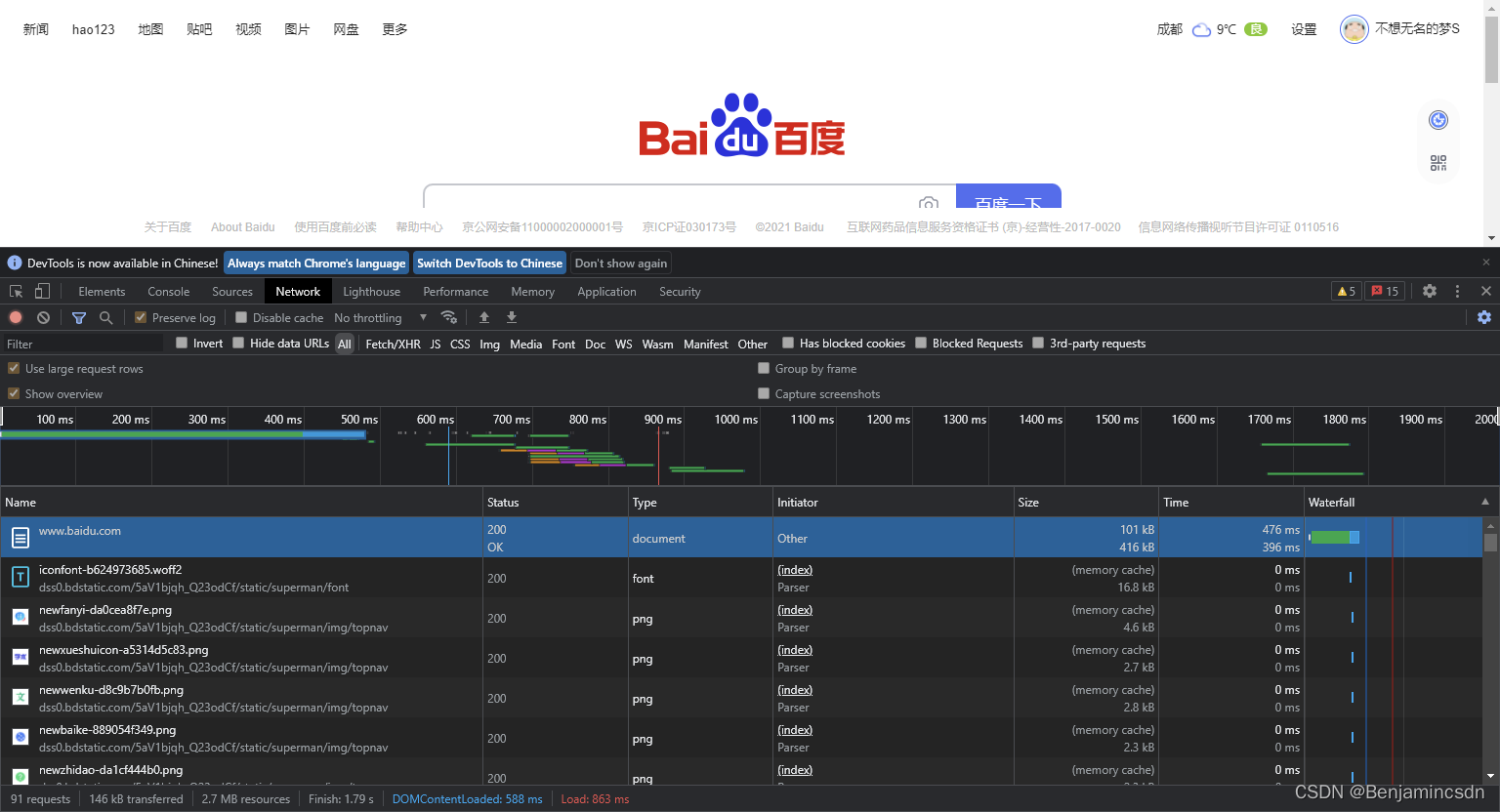1500x812 pixels.
Task: Sort by the Size column header
Action: 1086,502
